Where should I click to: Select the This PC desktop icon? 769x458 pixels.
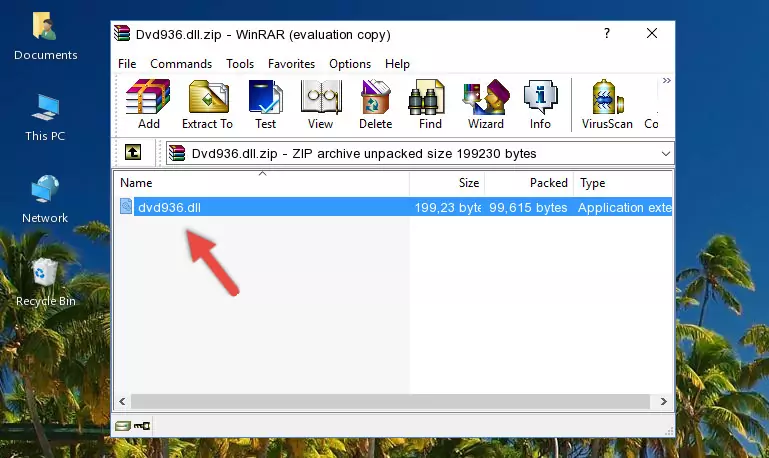click(45, 118)
